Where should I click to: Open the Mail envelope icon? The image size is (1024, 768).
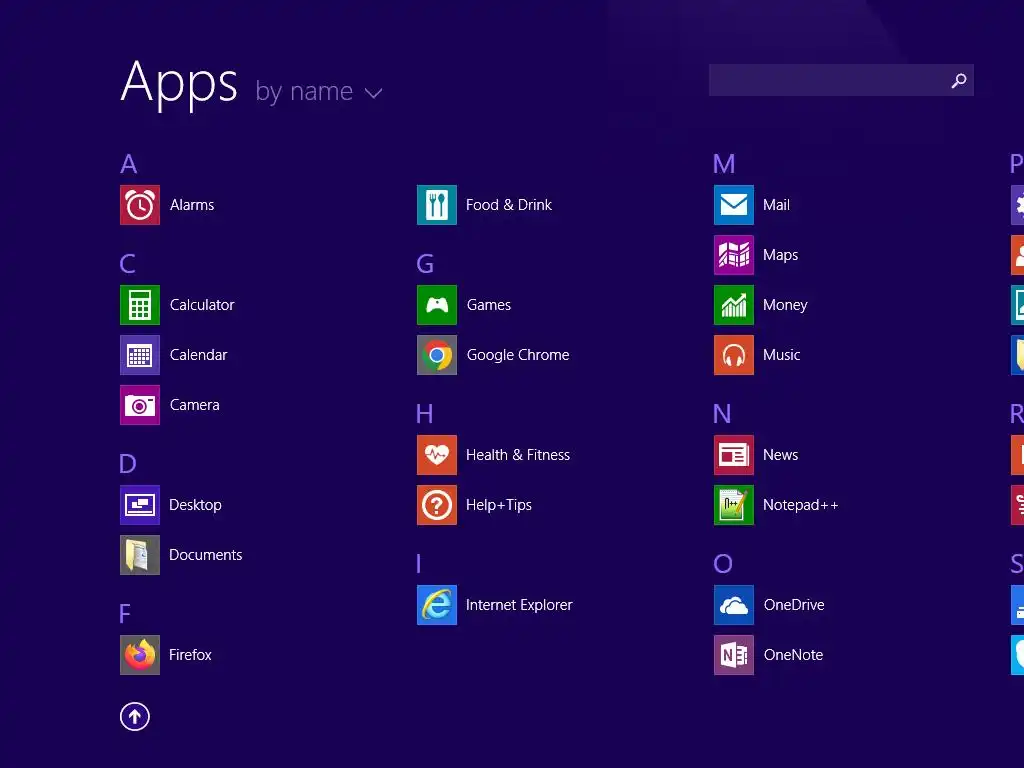click(734, 205)
